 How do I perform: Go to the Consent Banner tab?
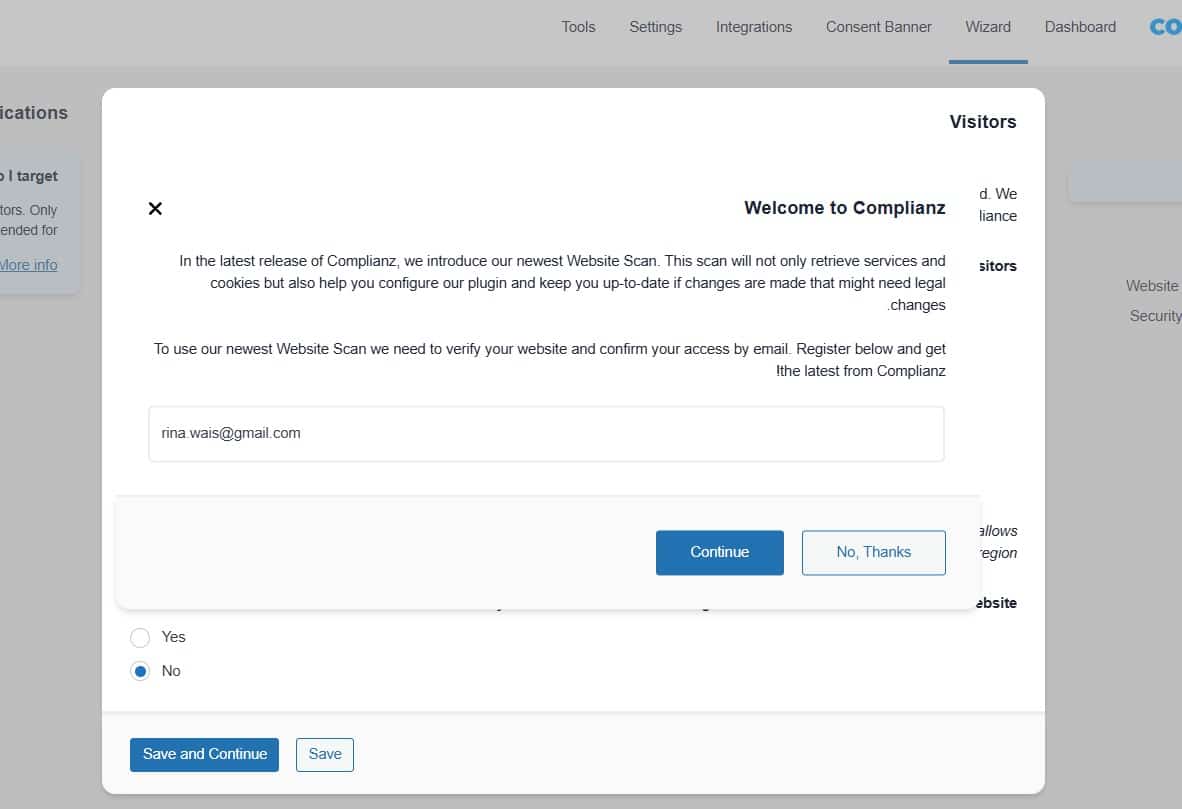(878, 27)
